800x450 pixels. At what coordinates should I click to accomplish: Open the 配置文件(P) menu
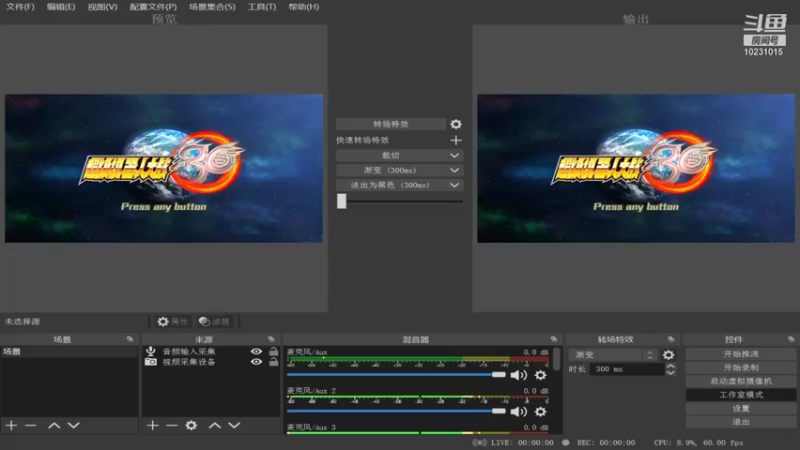point(153,7)
